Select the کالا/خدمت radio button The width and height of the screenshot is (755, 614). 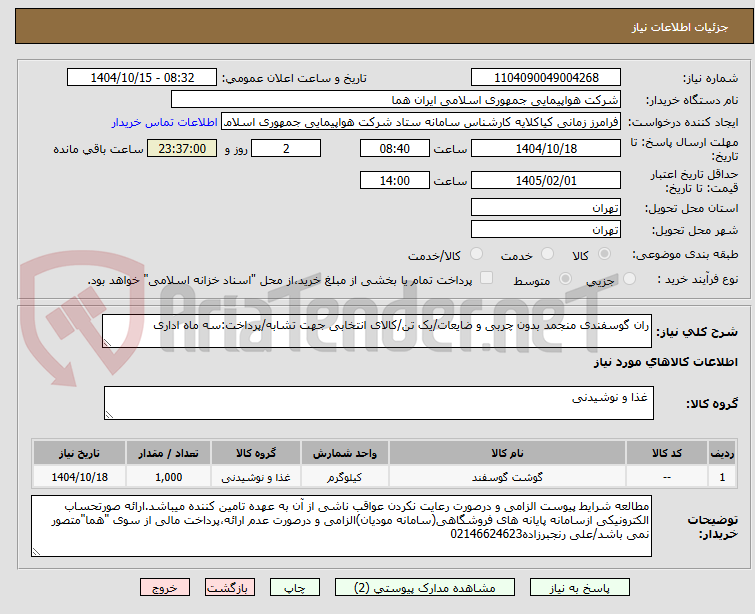click(476, 253)
